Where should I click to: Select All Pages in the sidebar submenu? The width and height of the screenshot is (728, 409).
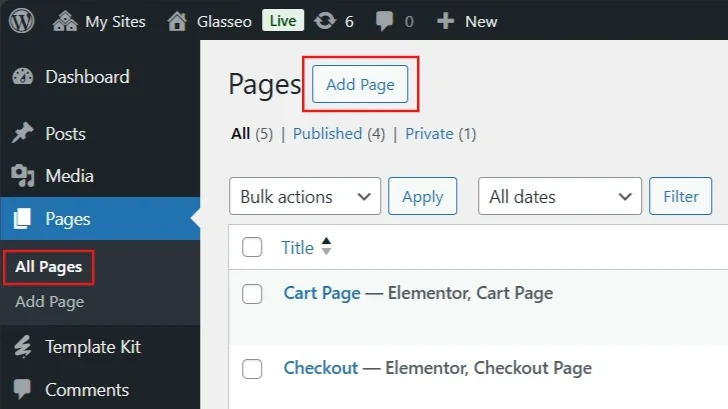[x=49, y=267]
